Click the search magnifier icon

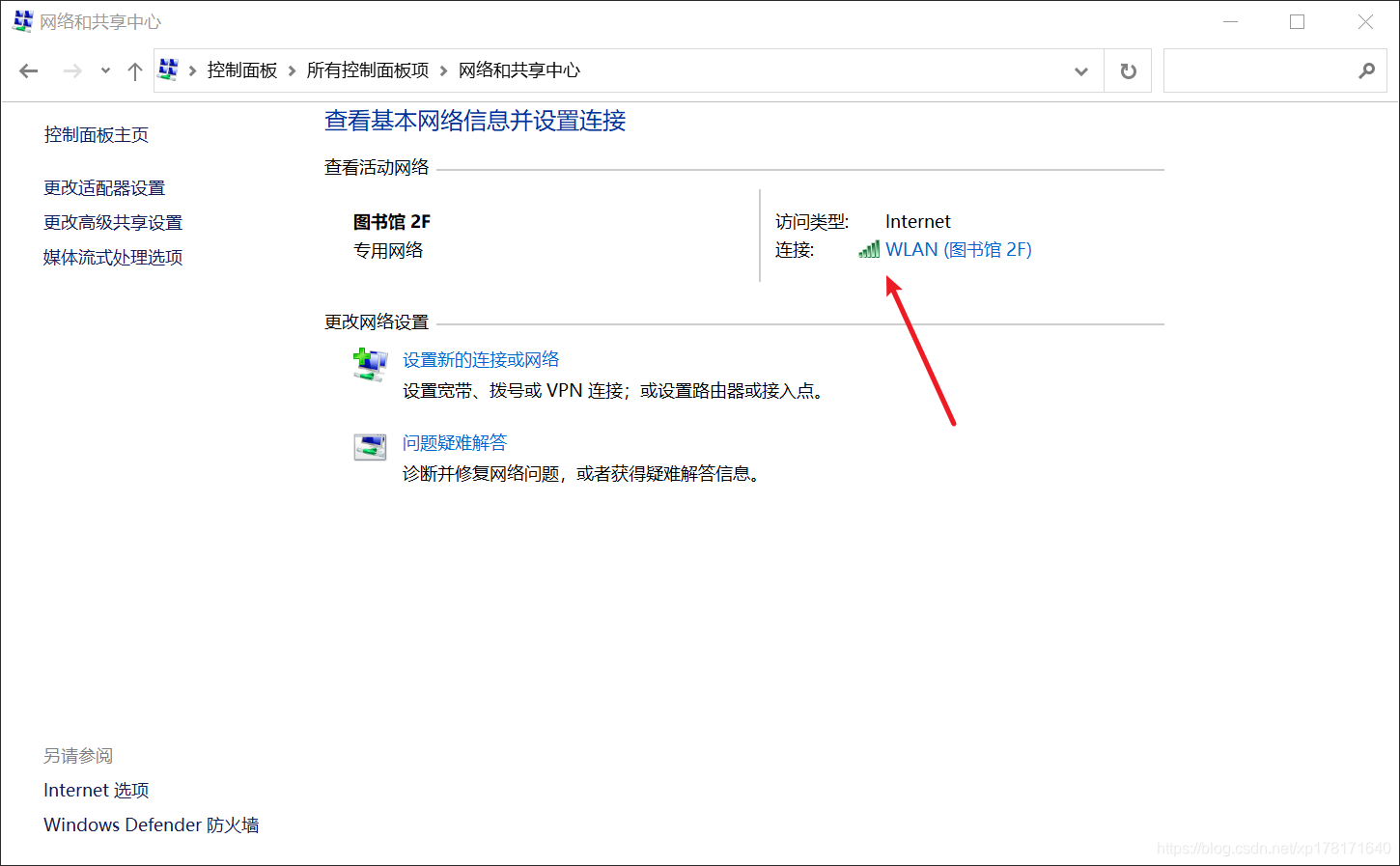pyautogui.click(x=1366, y=70)
